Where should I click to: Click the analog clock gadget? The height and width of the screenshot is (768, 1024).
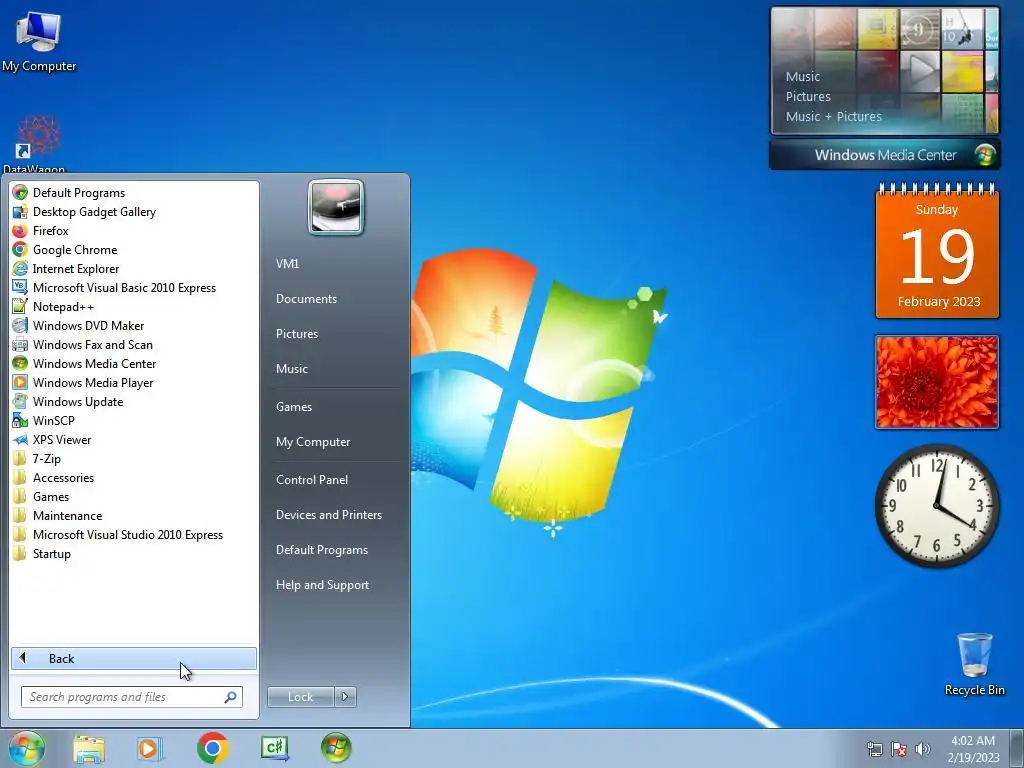(x=937, y=506)
